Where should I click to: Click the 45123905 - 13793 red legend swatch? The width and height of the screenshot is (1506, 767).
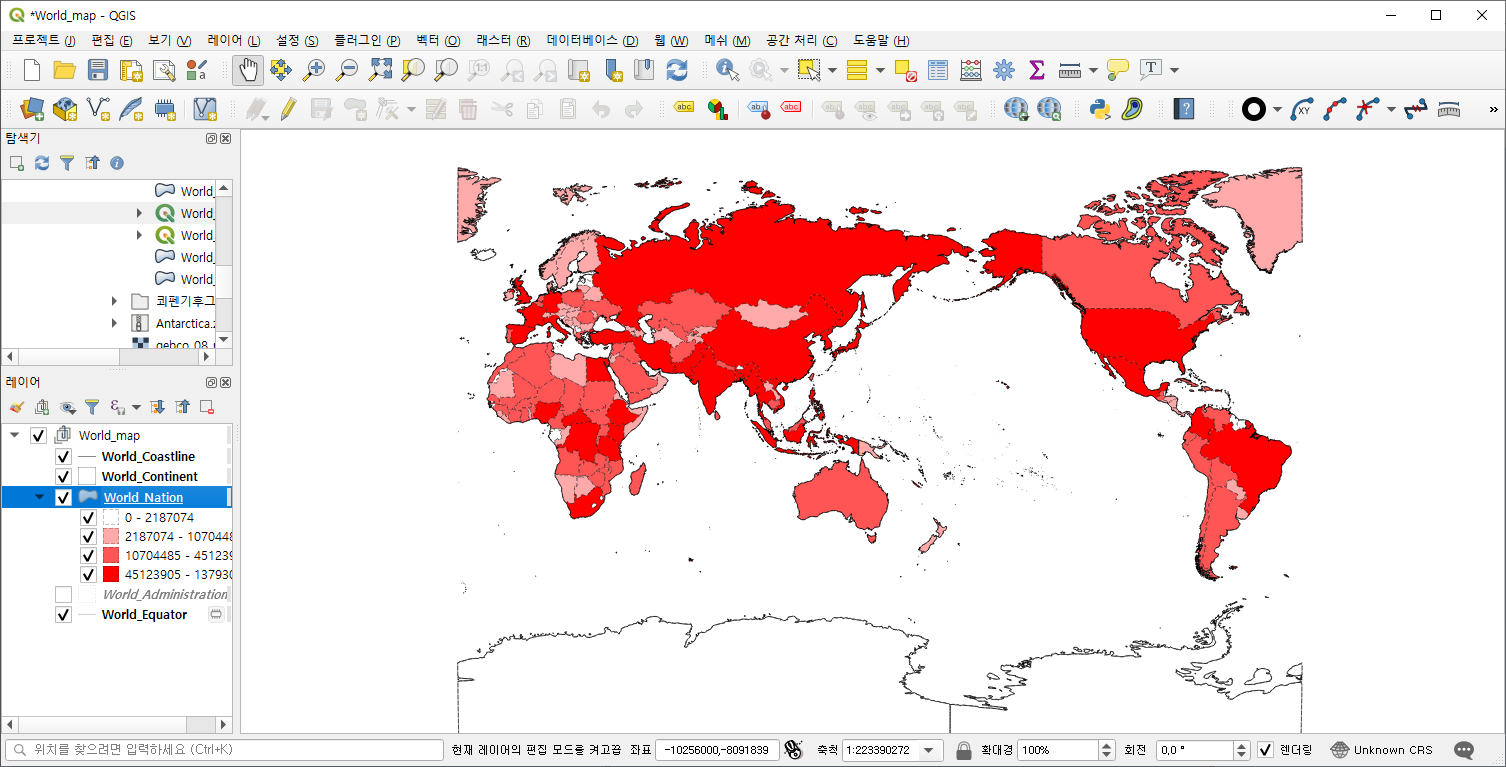point(111,574)
